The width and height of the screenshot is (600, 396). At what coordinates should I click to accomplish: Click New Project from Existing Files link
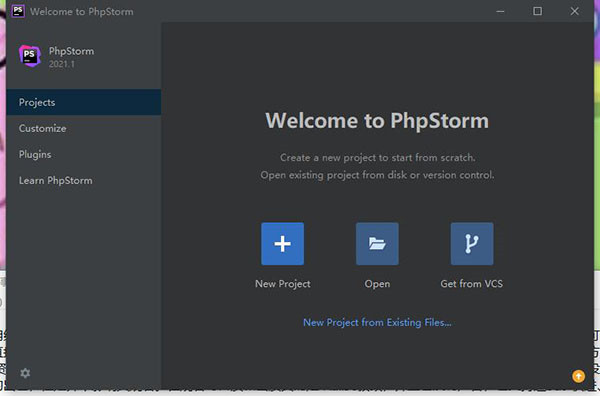tap(377, 323)
